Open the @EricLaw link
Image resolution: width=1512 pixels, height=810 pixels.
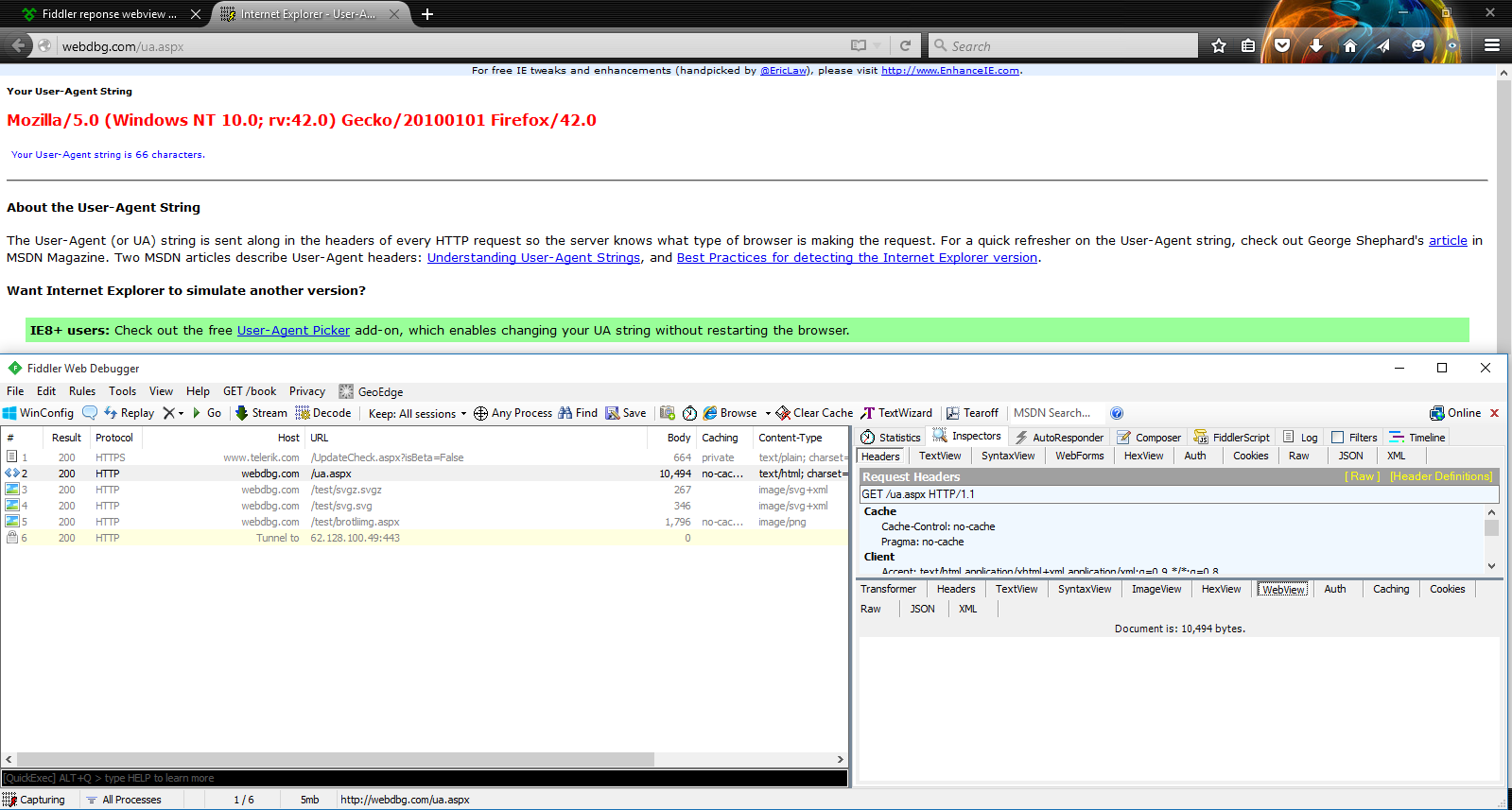tap(784, 70)
